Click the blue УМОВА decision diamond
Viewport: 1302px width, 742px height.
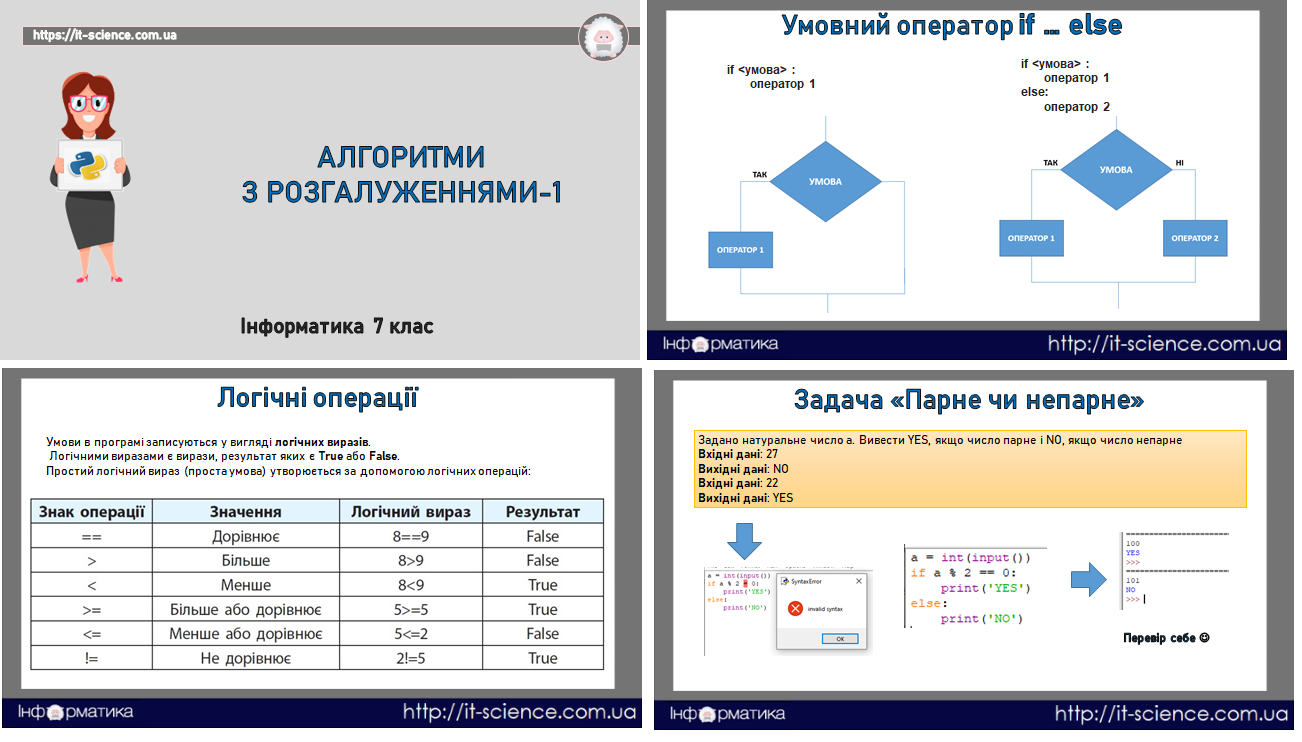tap(826, 182)
